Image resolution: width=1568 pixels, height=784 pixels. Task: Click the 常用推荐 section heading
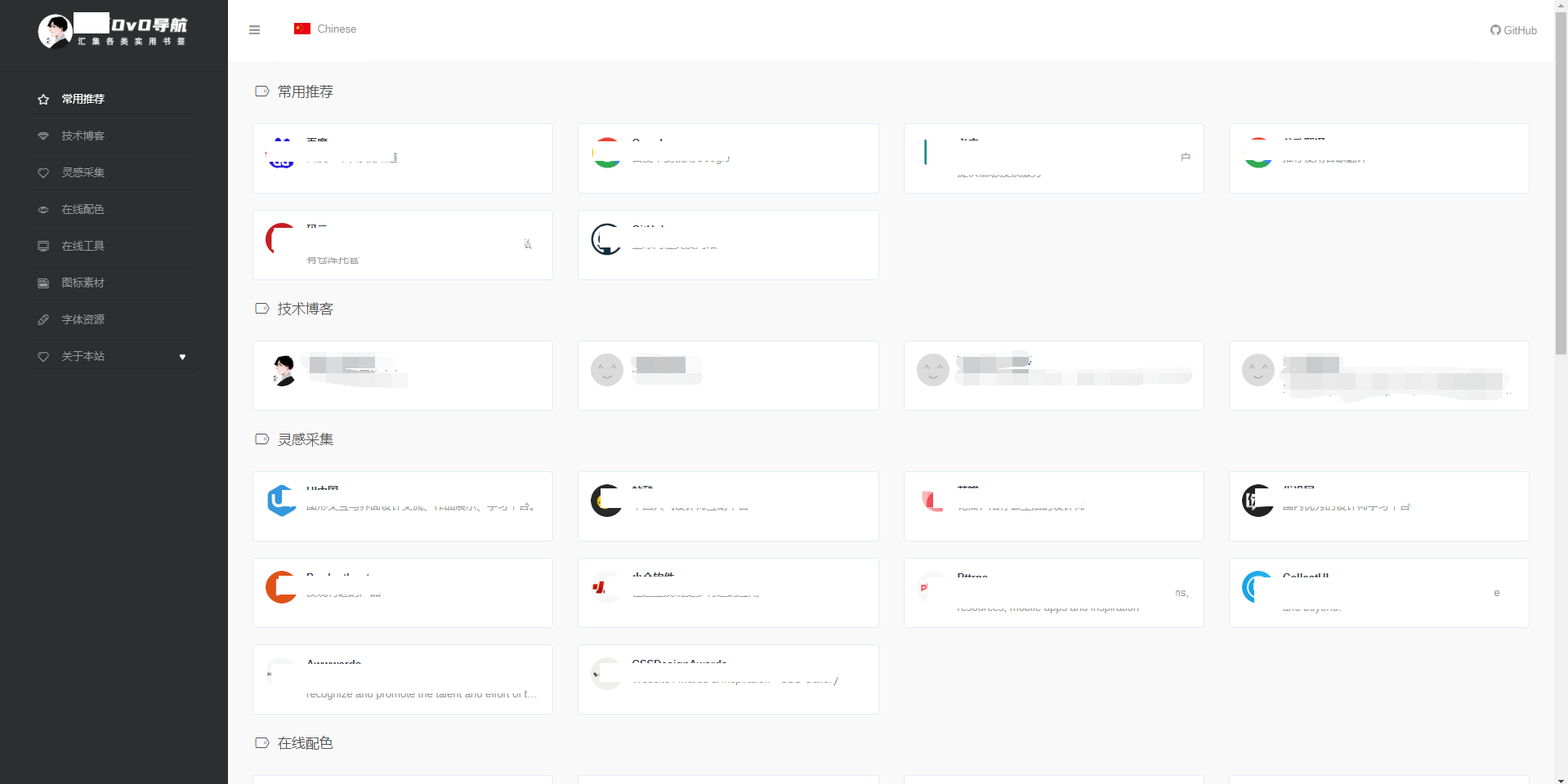(x=294, y=91)
